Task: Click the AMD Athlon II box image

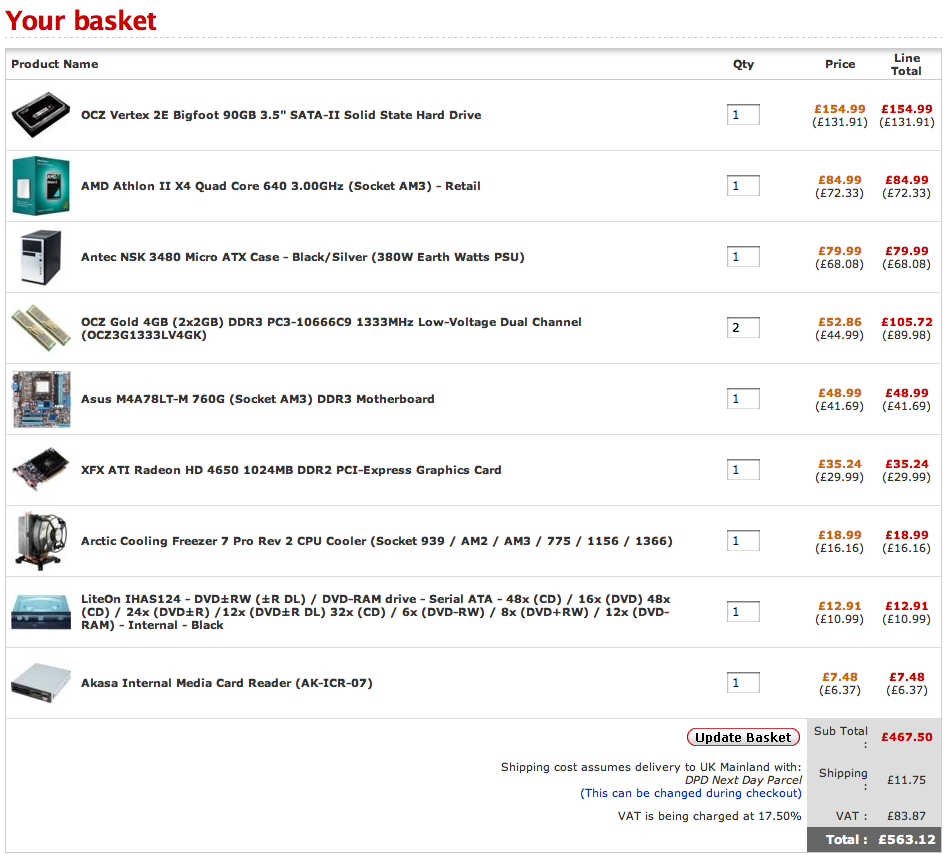Action: coord(41,186)
